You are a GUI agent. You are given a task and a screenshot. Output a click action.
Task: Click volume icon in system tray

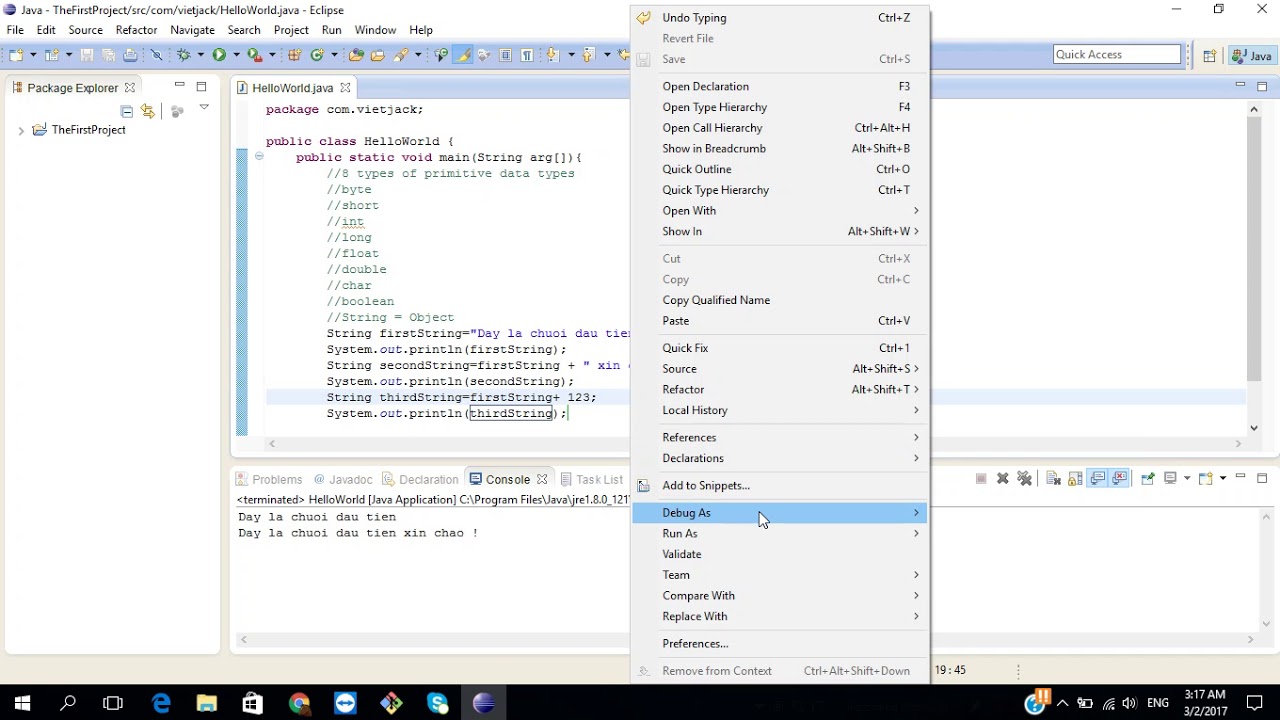[x=1130, y=704]
